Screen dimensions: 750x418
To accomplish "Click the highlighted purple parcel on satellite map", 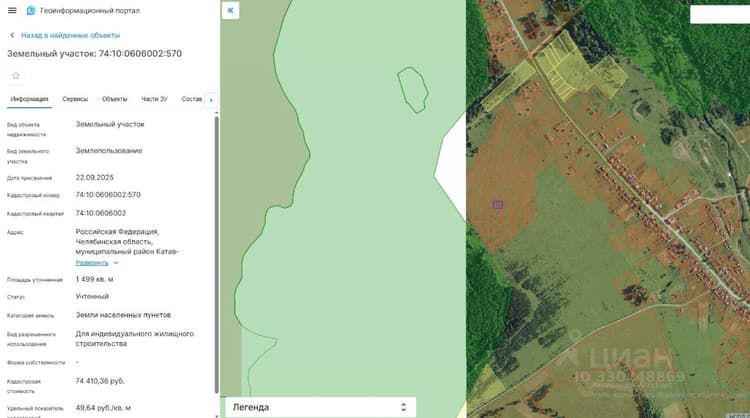I will [x=498, y=204].
